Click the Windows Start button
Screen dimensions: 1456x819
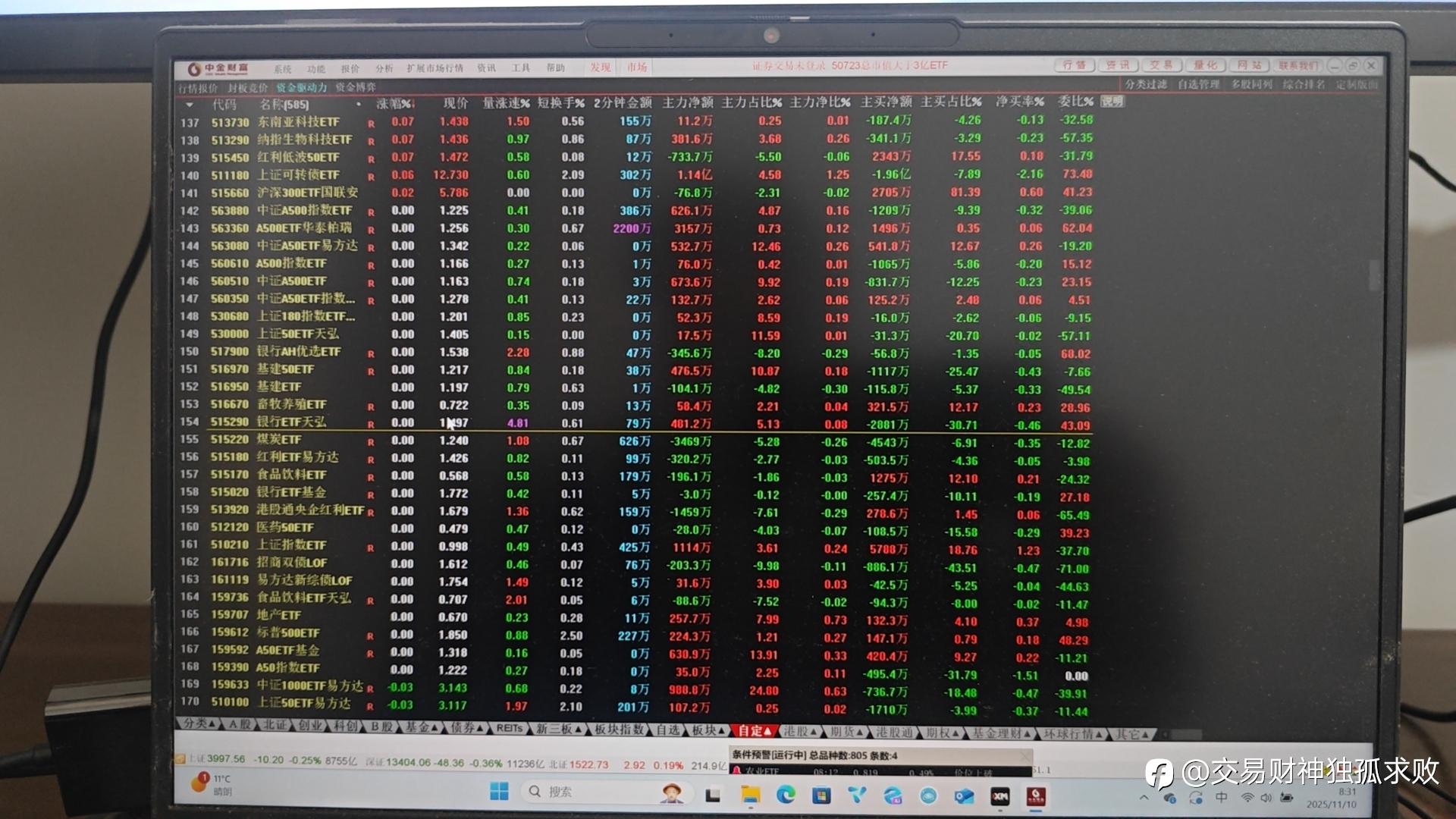click(x=499, y=792)
